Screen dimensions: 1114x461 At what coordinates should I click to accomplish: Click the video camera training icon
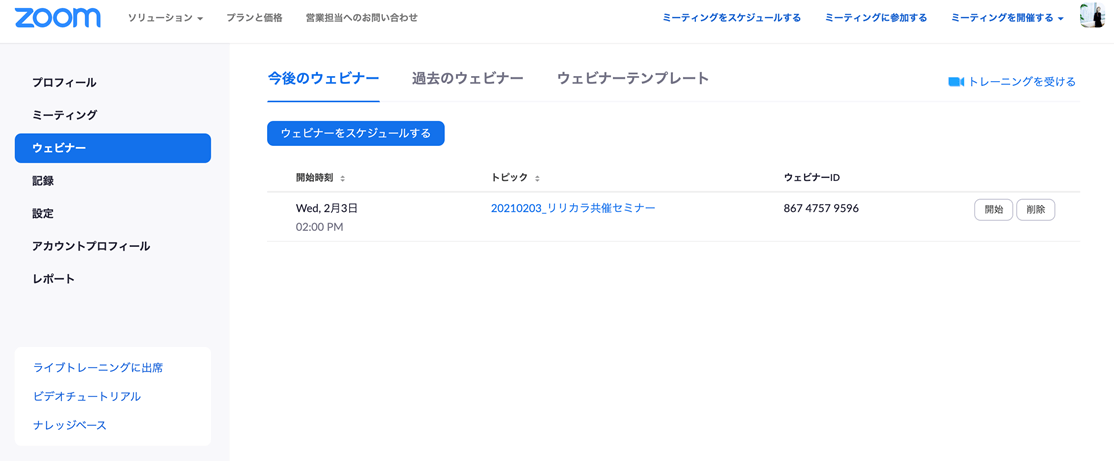(x=955, y=82)
